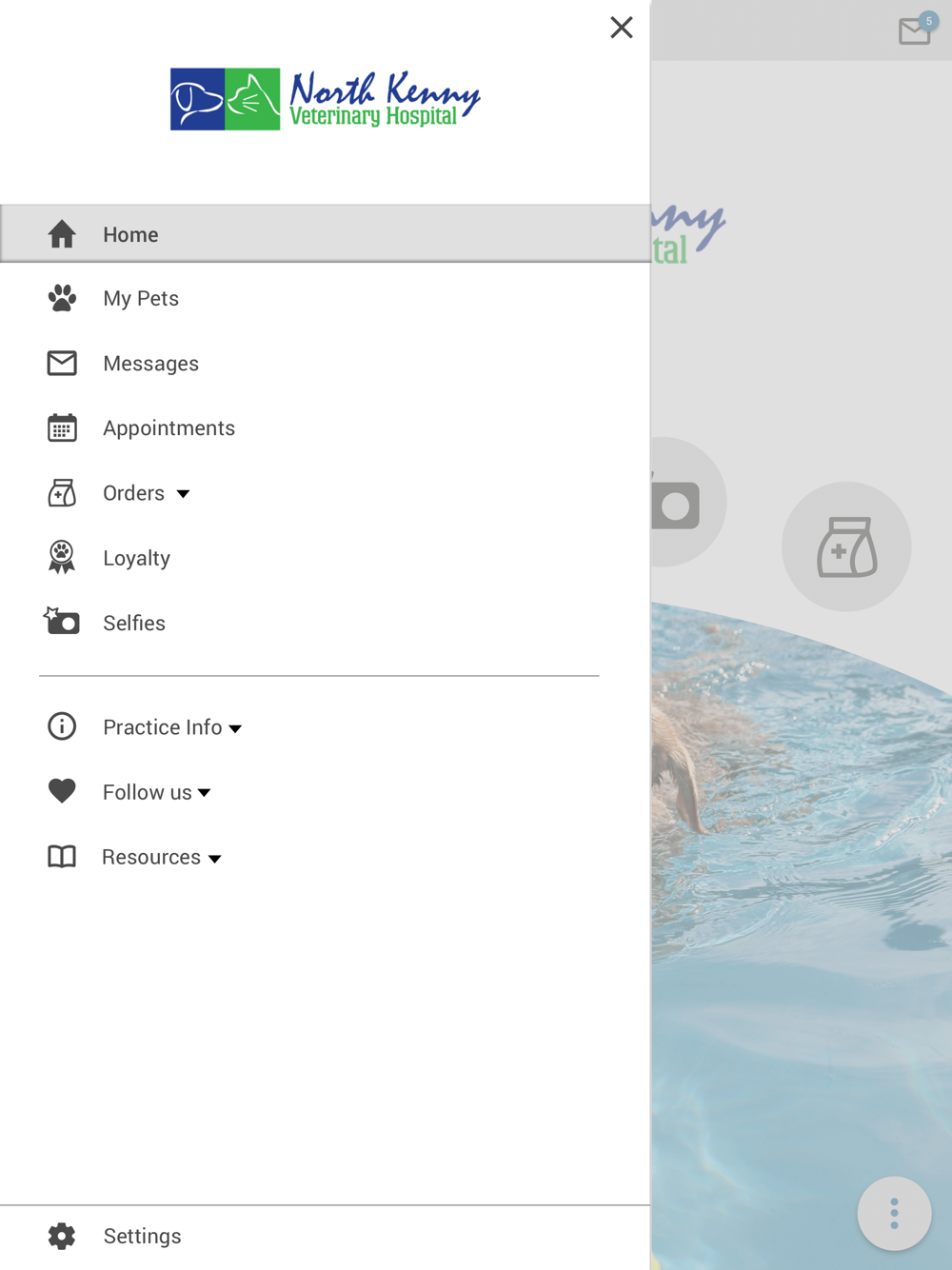This screenshot has width=952, height=1270.
Task: Click the Appointments calendar icon
Action: click(x=62, y=427)
